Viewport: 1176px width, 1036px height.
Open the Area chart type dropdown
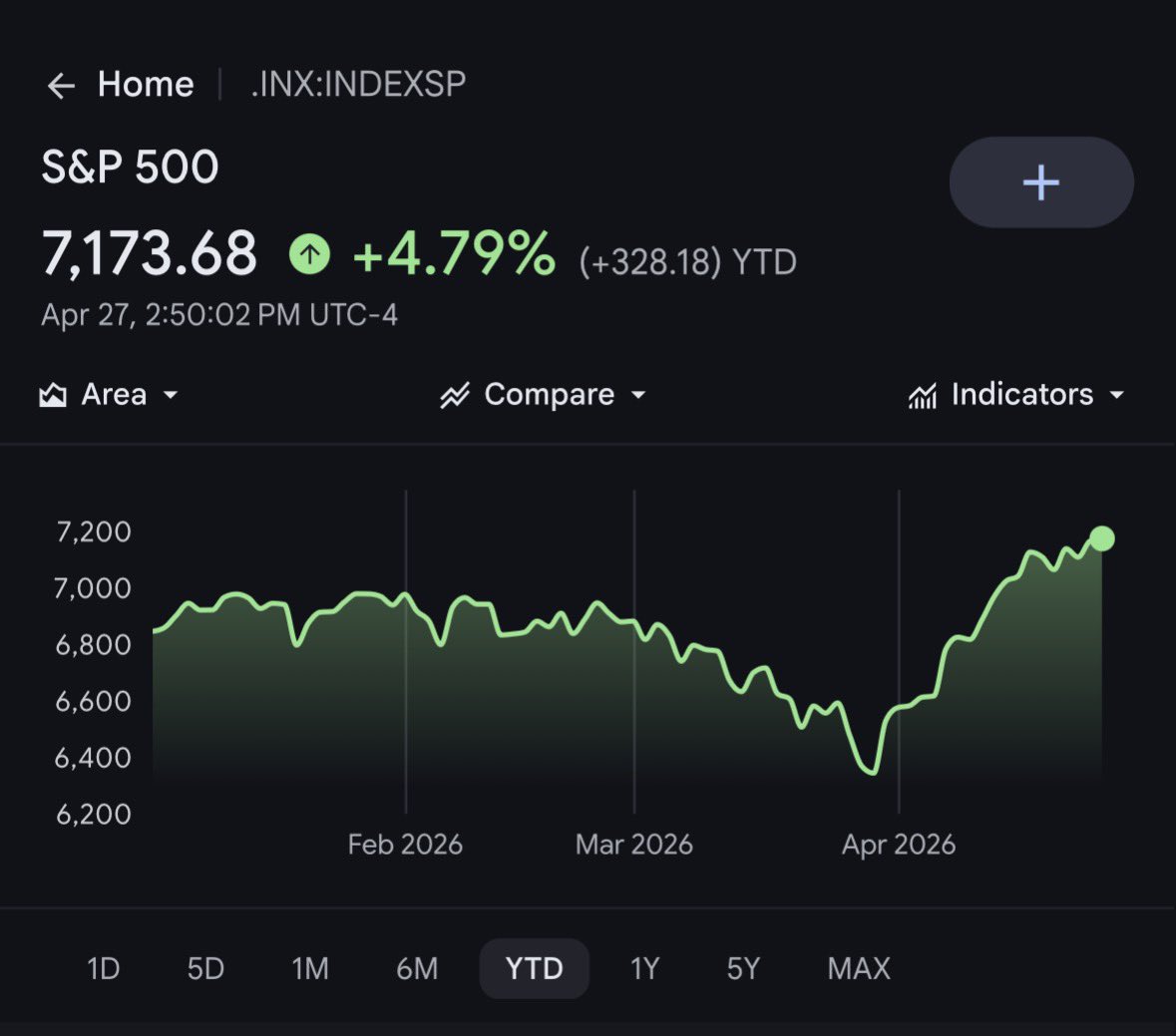110,394
